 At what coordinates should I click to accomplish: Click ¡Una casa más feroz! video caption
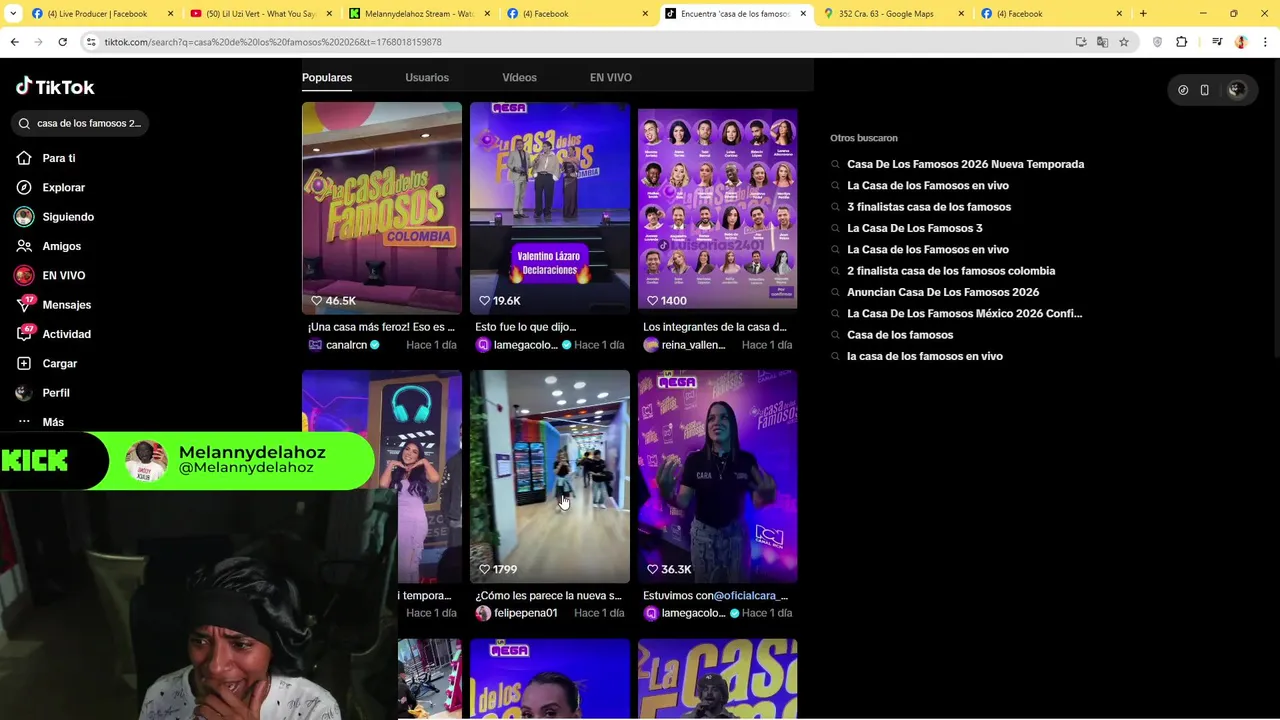tap(381, 327)
